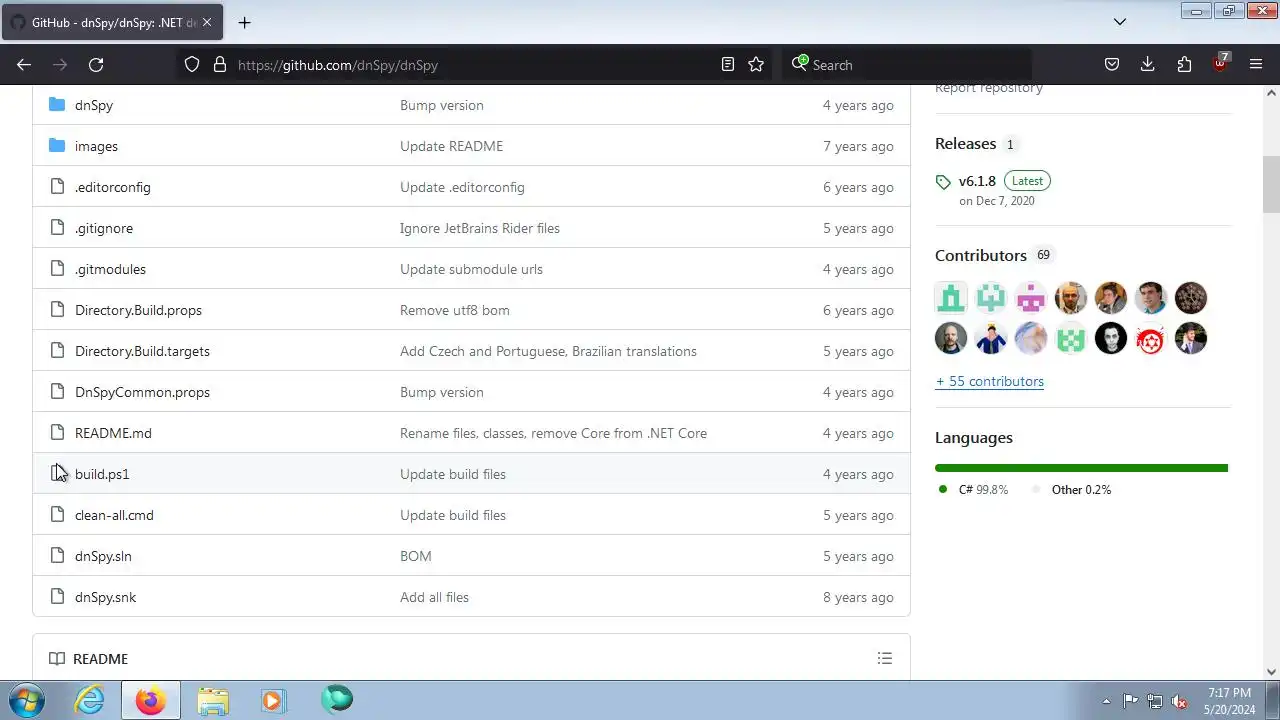Launch Internet Explorer from taskbar
The width and height of the screenshot is (1280, 720).
pyautogui.click(x=90, y=700)
